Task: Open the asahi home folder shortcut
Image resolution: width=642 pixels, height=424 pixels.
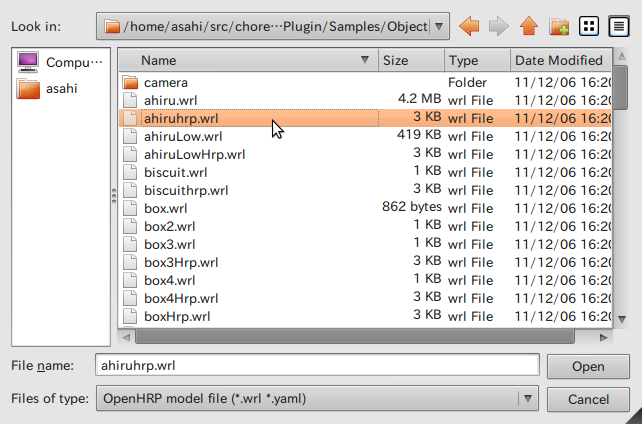Action: click(x=60, y=89)
